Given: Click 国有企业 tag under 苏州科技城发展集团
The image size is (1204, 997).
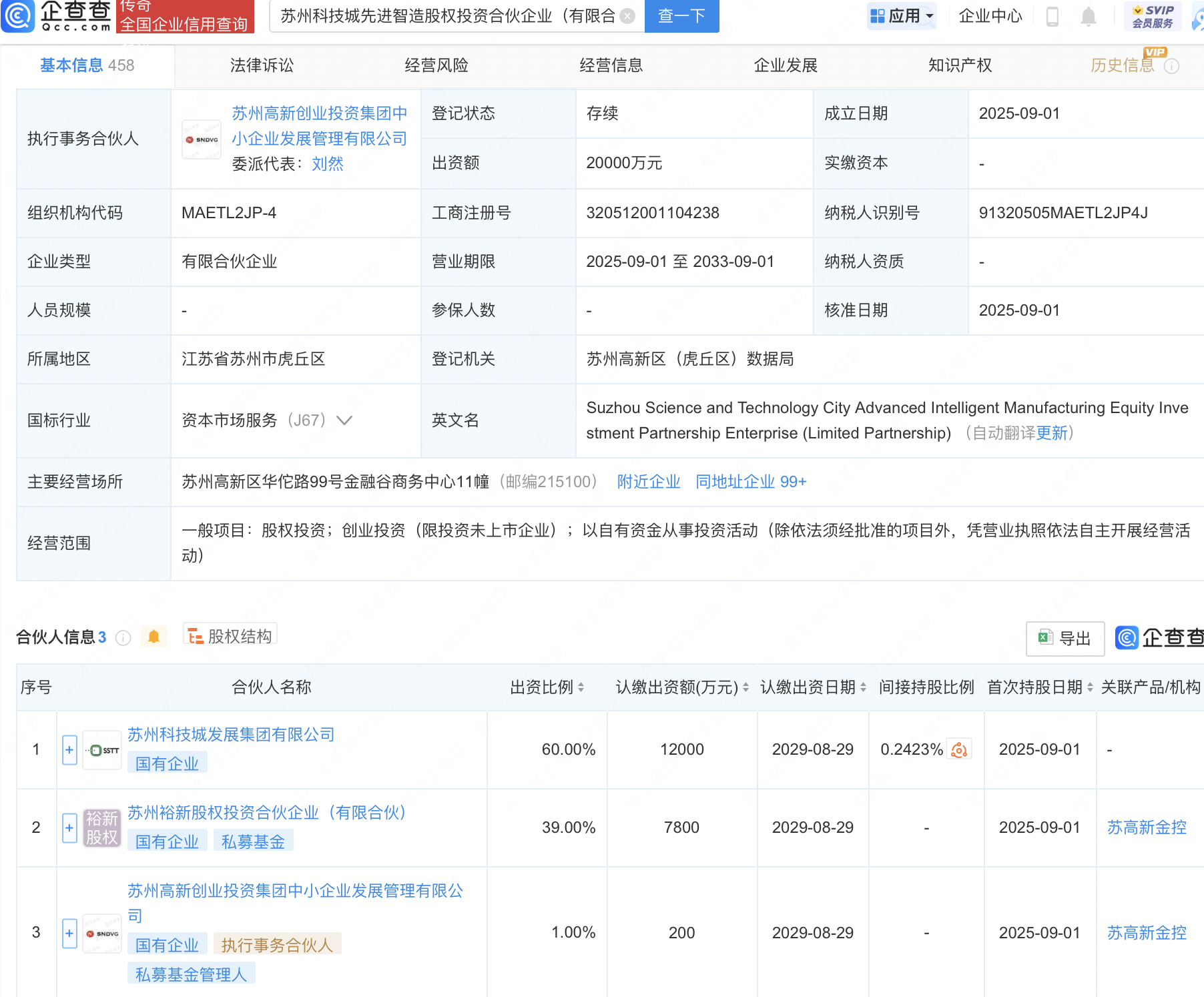Looking at the screenshot, I should coord(167,763).
